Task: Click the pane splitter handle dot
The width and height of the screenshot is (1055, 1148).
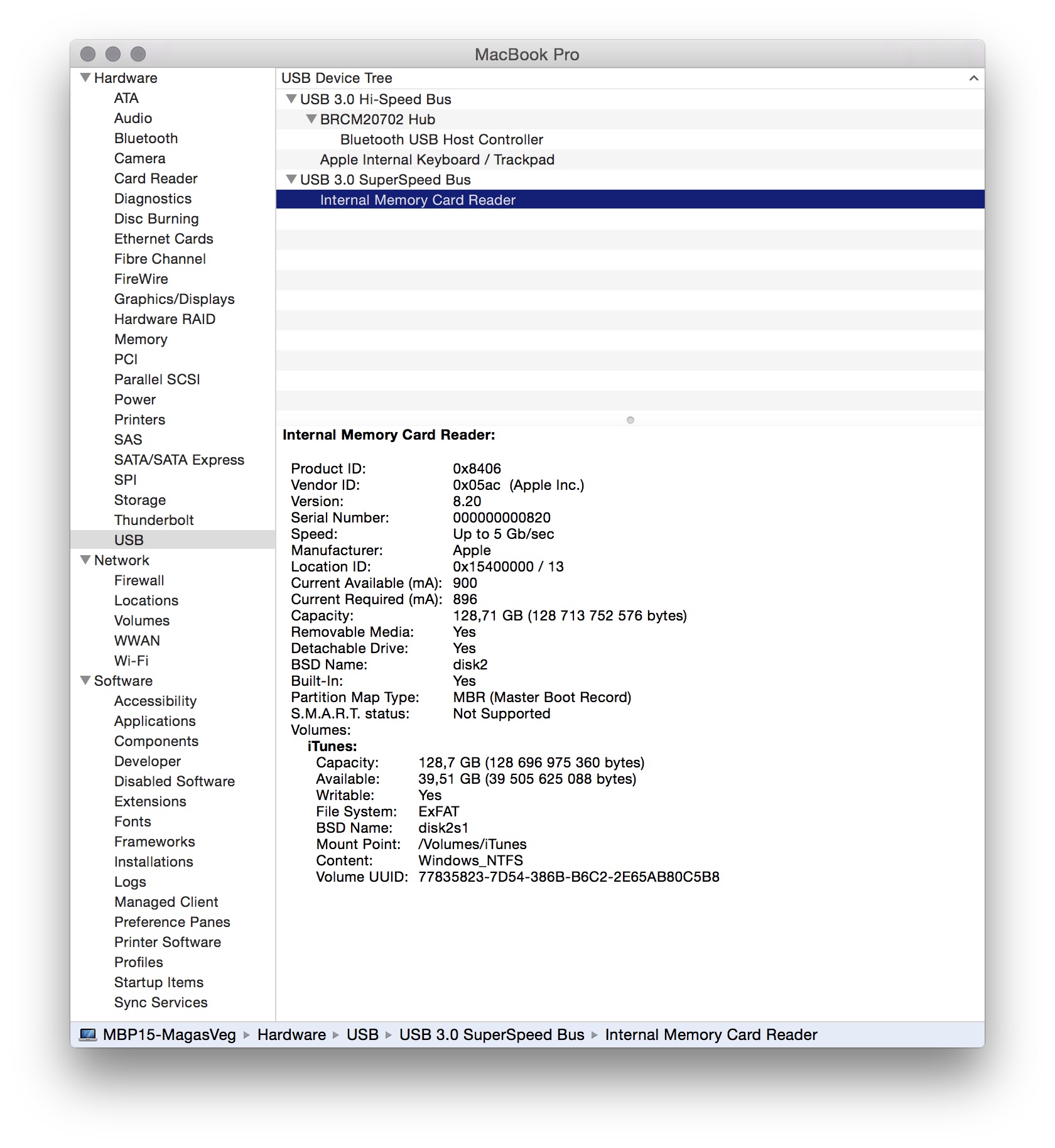Action: [630, 420]
